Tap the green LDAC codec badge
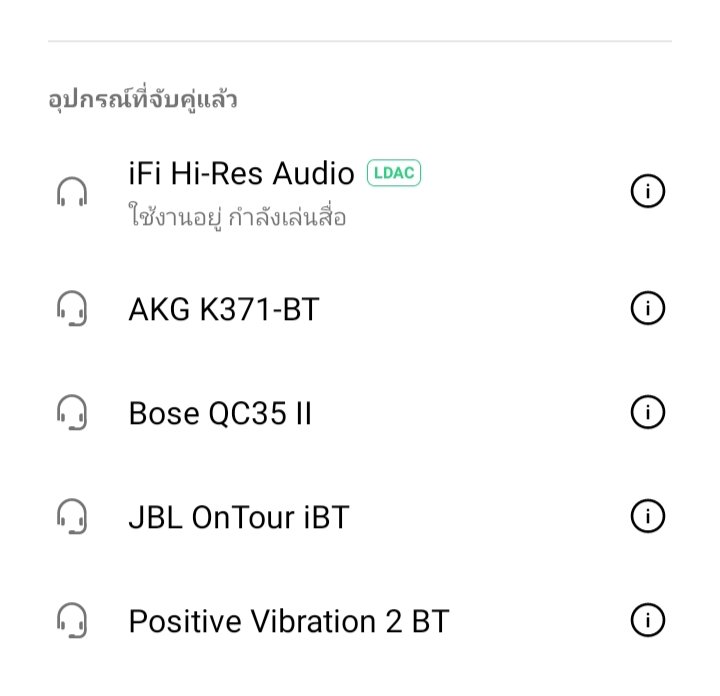Viewport: 720px width, 696px height. [394, 173]
